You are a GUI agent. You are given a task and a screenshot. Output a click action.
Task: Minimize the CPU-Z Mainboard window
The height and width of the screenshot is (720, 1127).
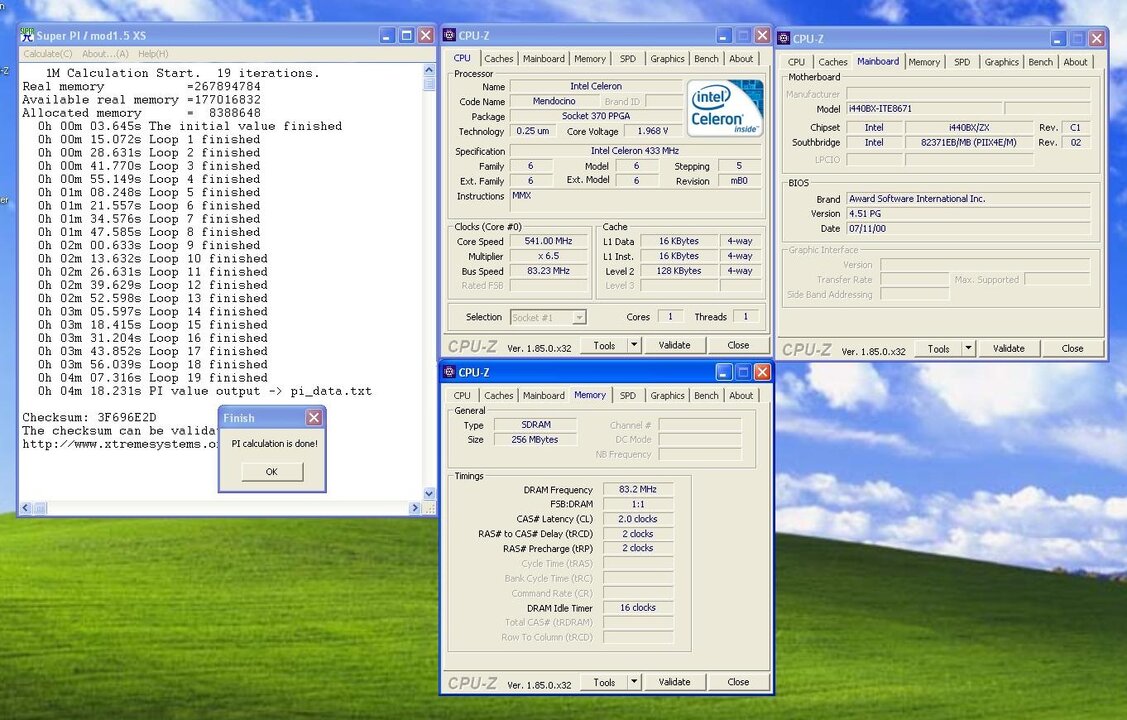(1058, 38)
